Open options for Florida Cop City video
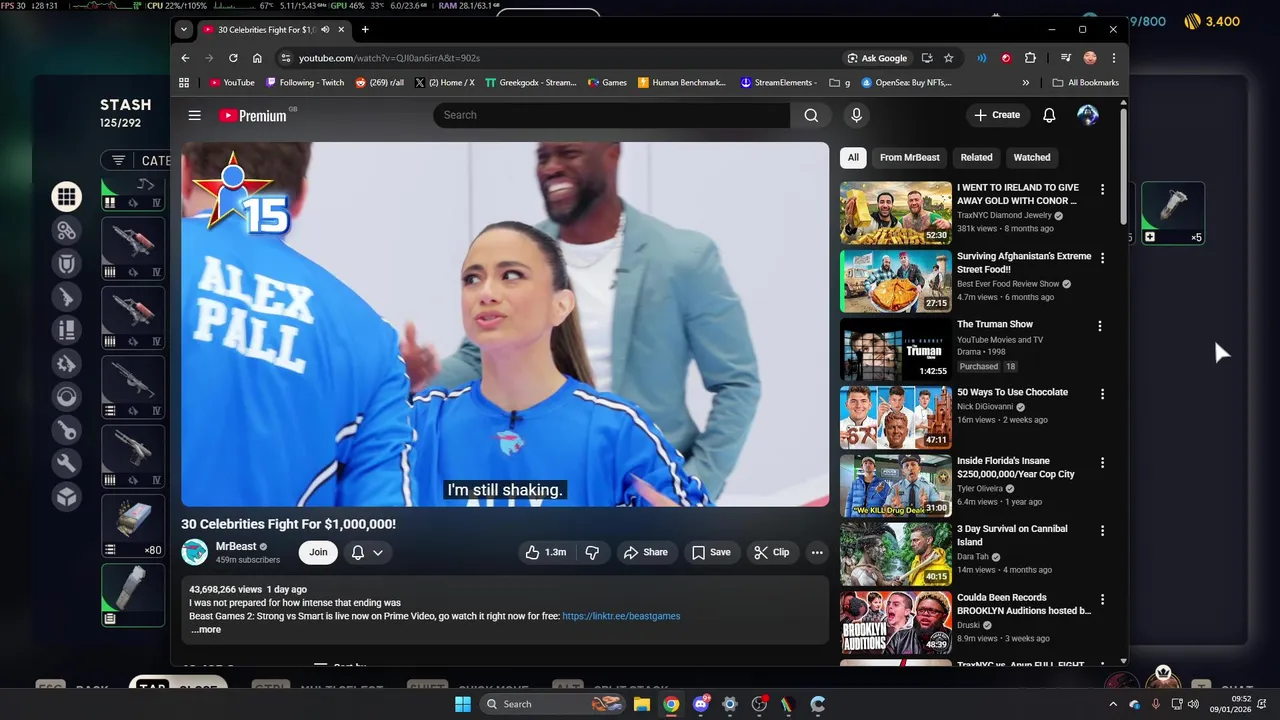 (x=1102, y=463)
